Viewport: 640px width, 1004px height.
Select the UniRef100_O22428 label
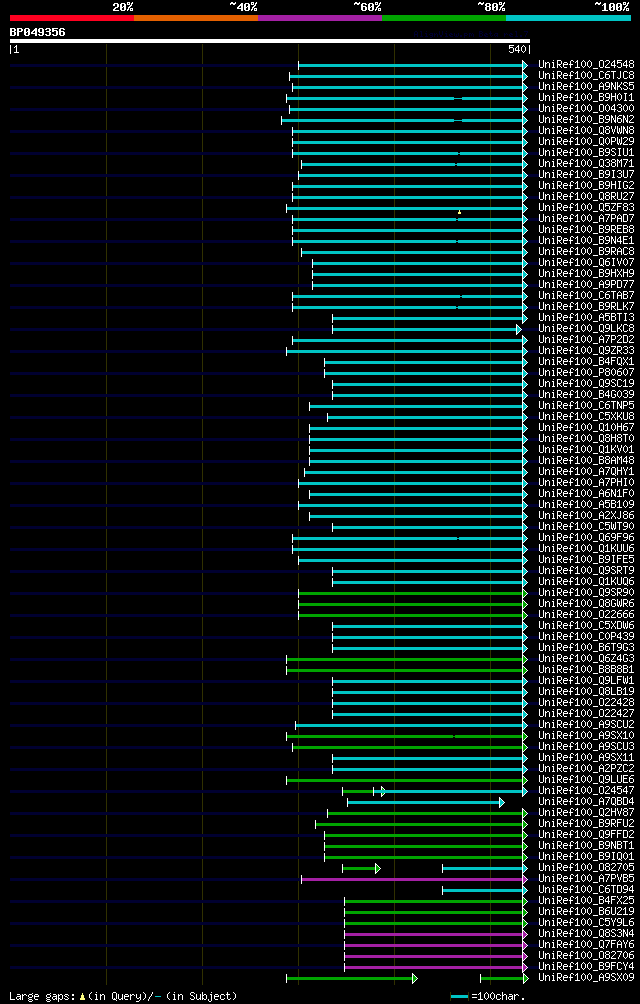coord(586,702)
